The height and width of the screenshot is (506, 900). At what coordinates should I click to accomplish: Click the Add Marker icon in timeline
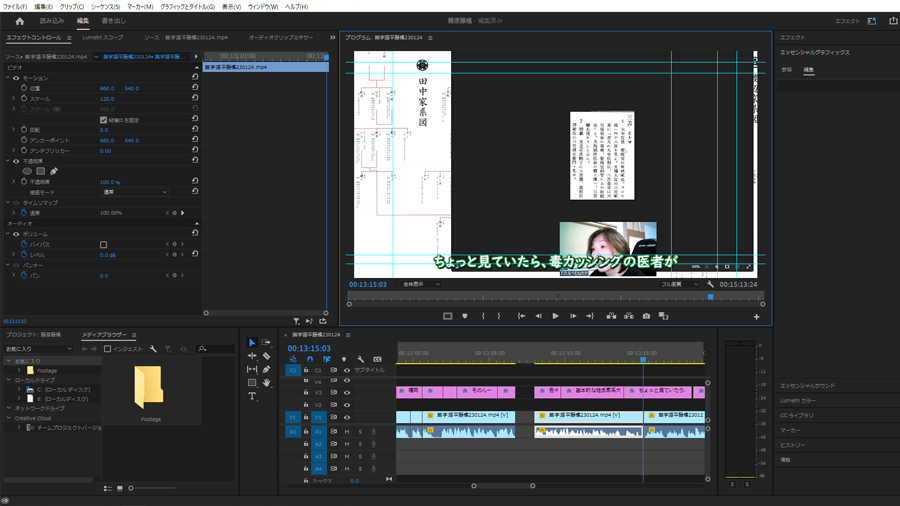344,359
